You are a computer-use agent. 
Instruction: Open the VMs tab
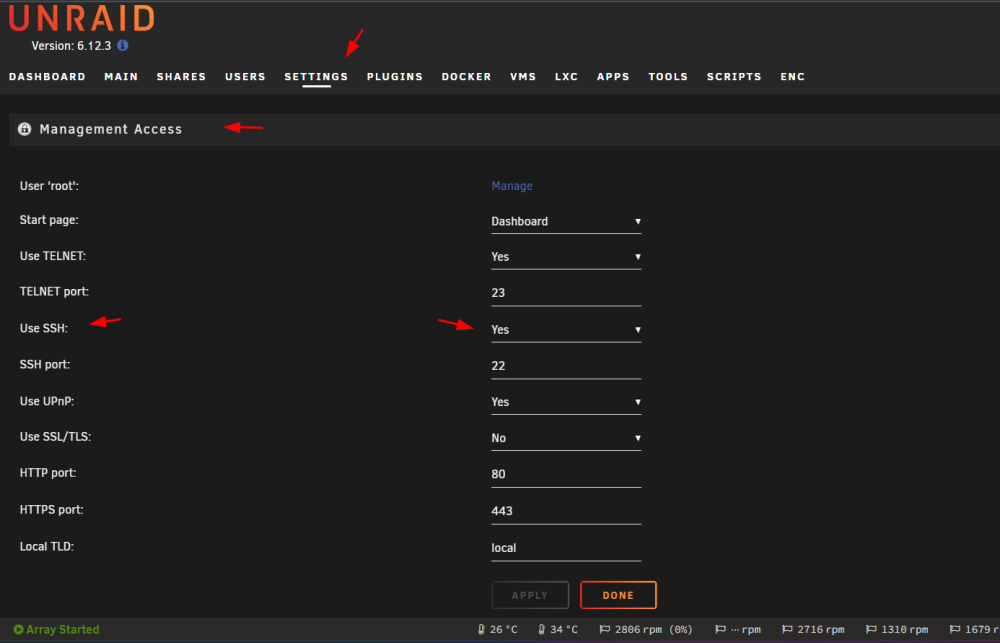pyautogui.click(x=523, y=77)
